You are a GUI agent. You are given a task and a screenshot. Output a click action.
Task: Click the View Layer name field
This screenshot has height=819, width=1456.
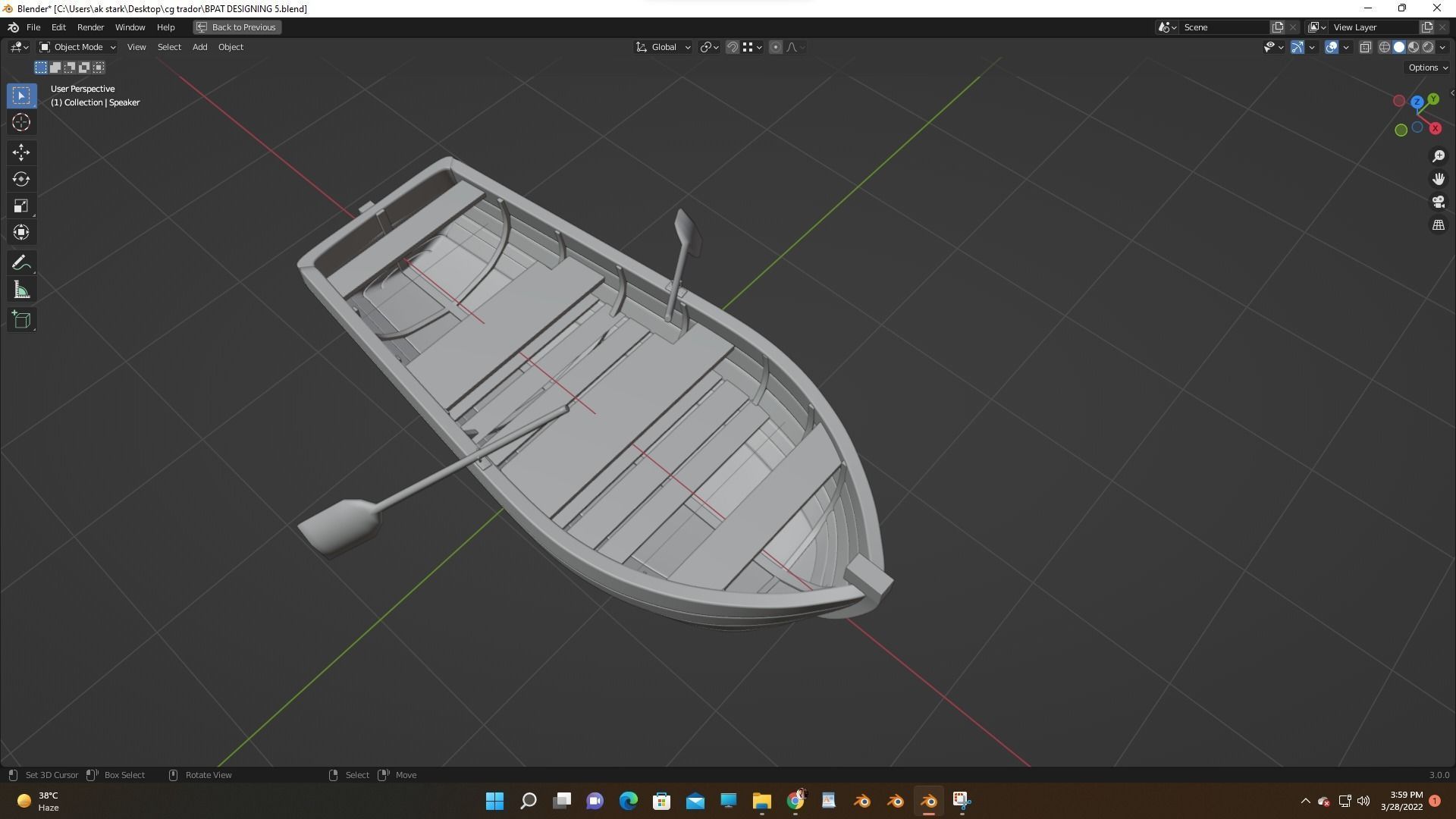(1374, 27)
